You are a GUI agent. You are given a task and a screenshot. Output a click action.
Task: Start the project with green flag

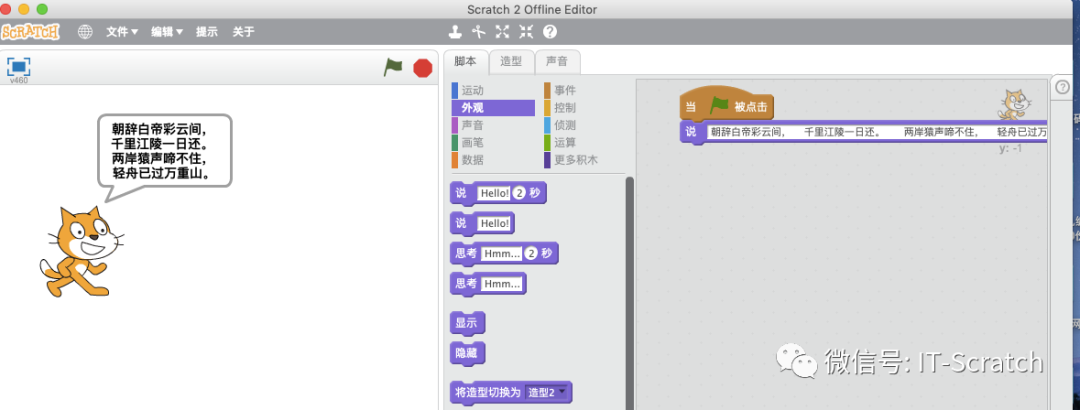393,68
